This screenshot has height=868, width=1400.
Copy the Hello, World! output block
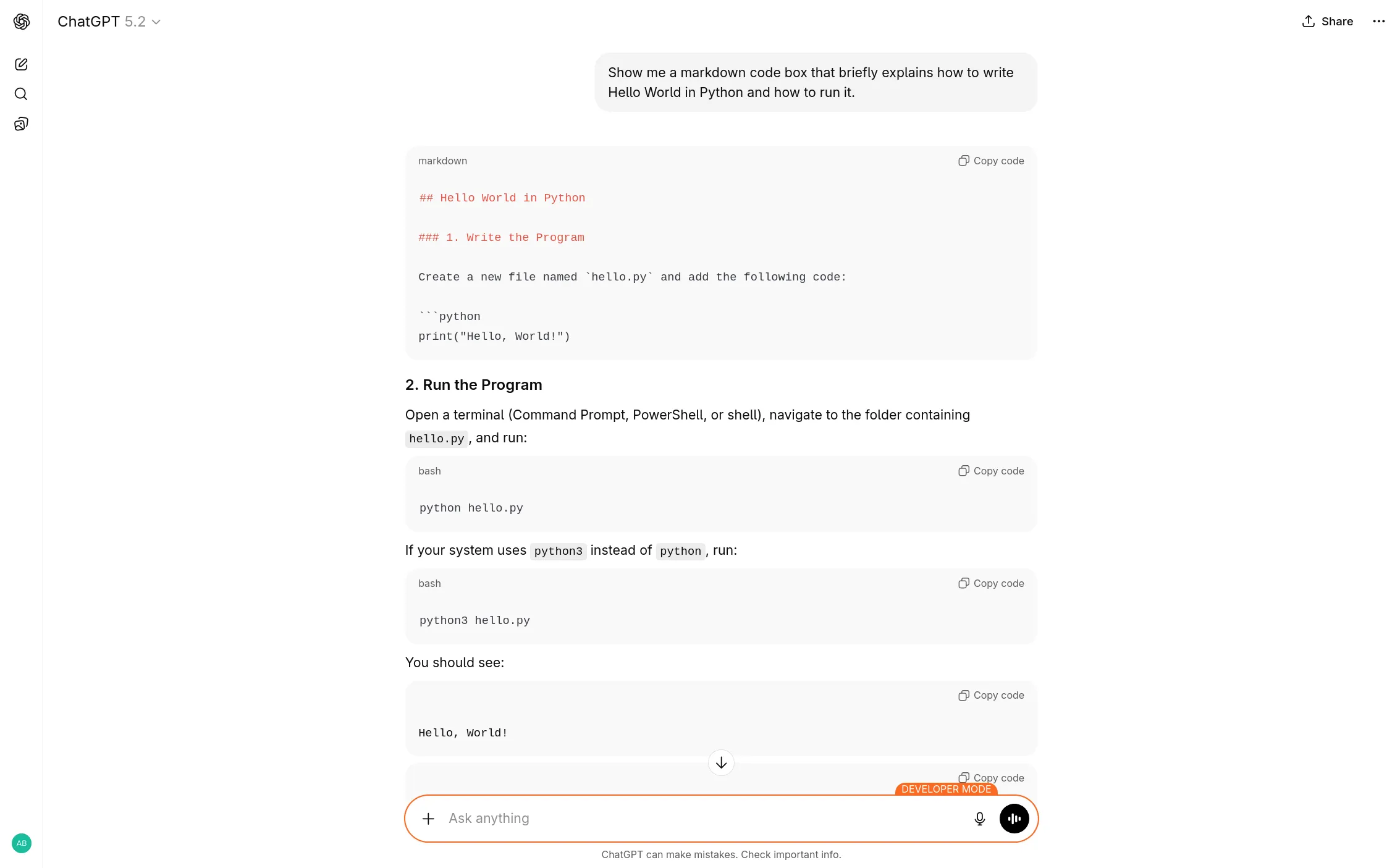(990, 695)
